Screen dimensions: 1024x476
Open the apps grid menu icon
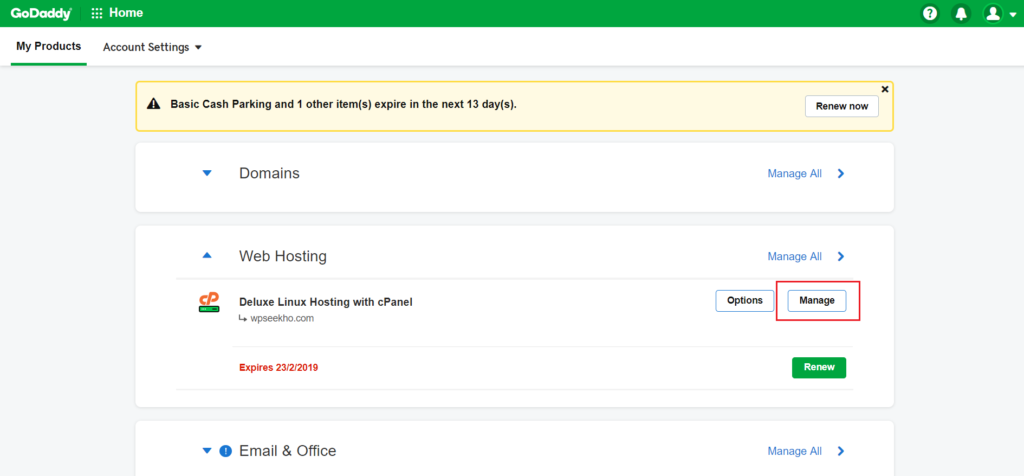coord(97,14)
